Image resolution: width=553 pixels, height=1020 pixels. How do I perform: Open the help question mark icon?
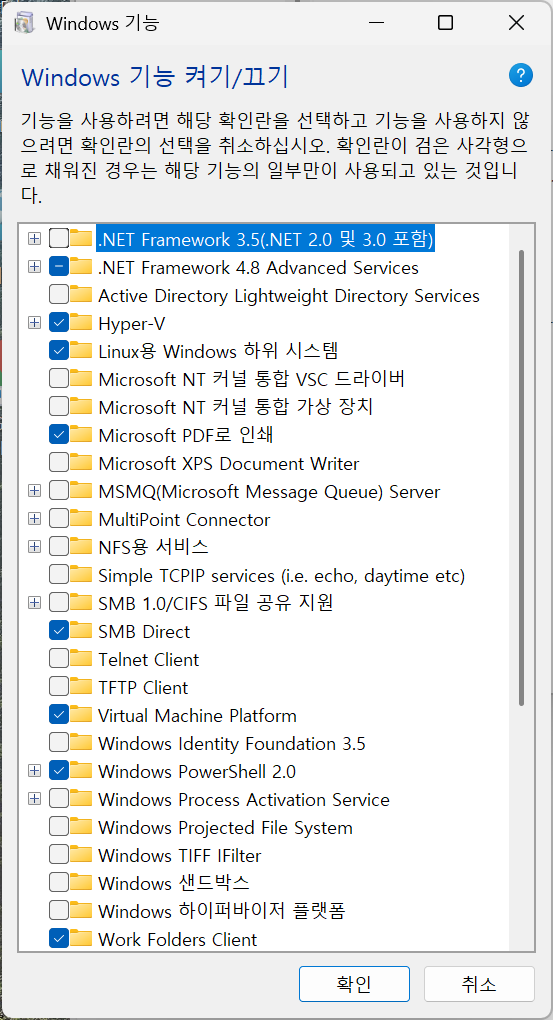(x=520, y=75)
